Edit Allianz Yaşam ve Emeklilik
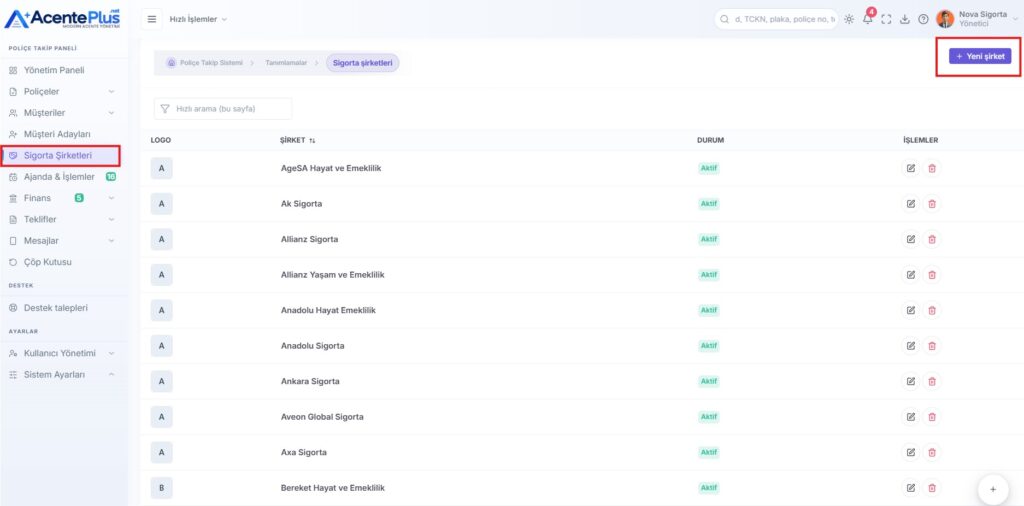The height and width of the screenshot is (506, 1024). point(910,275)
